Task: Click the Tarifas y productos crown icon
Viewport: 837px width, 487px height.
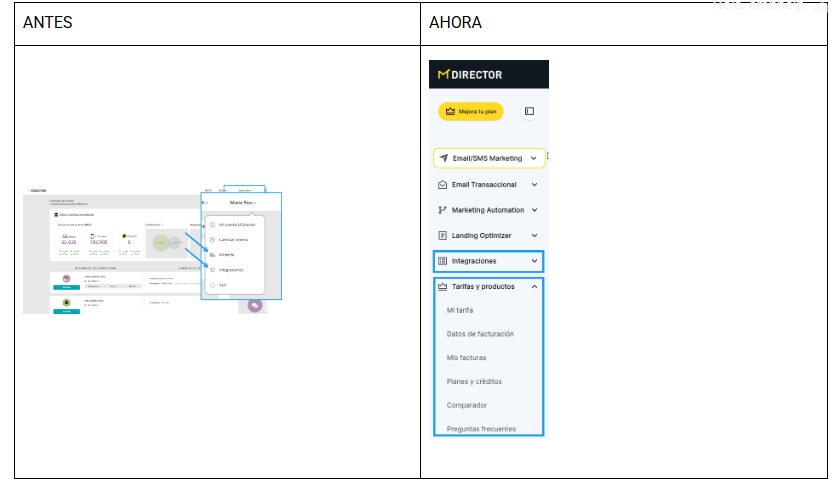Action: [x=443, y=286]
